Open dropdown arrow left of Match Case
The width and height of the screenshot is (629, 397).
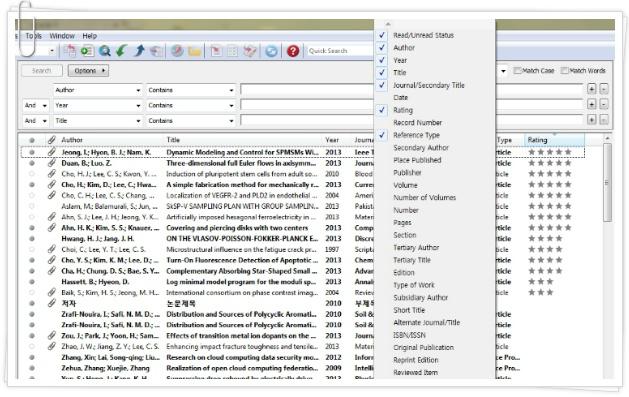pyautogui.click(x=503, y=71)
